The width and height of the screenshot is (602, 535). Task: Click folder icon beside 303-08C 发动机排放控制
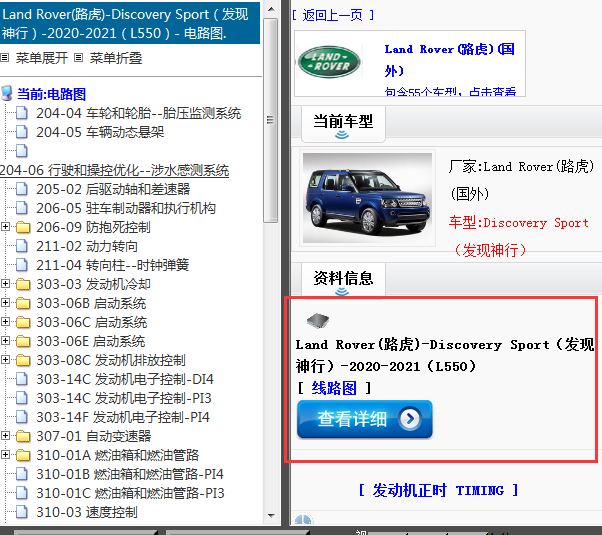coord(23,360)
